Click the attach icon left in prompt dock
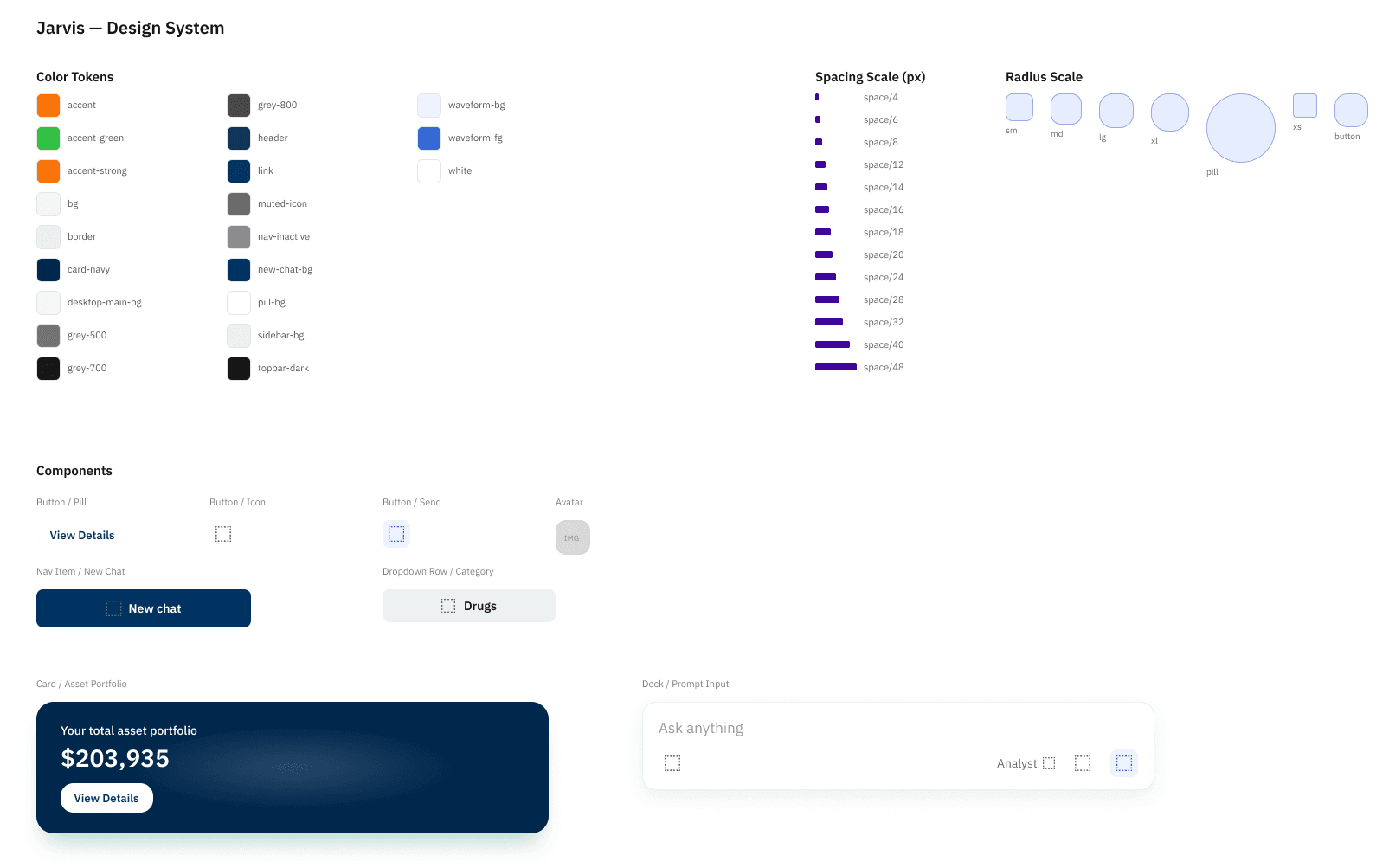The width and height of the screenshot is (1389, 868). [672, 763]
